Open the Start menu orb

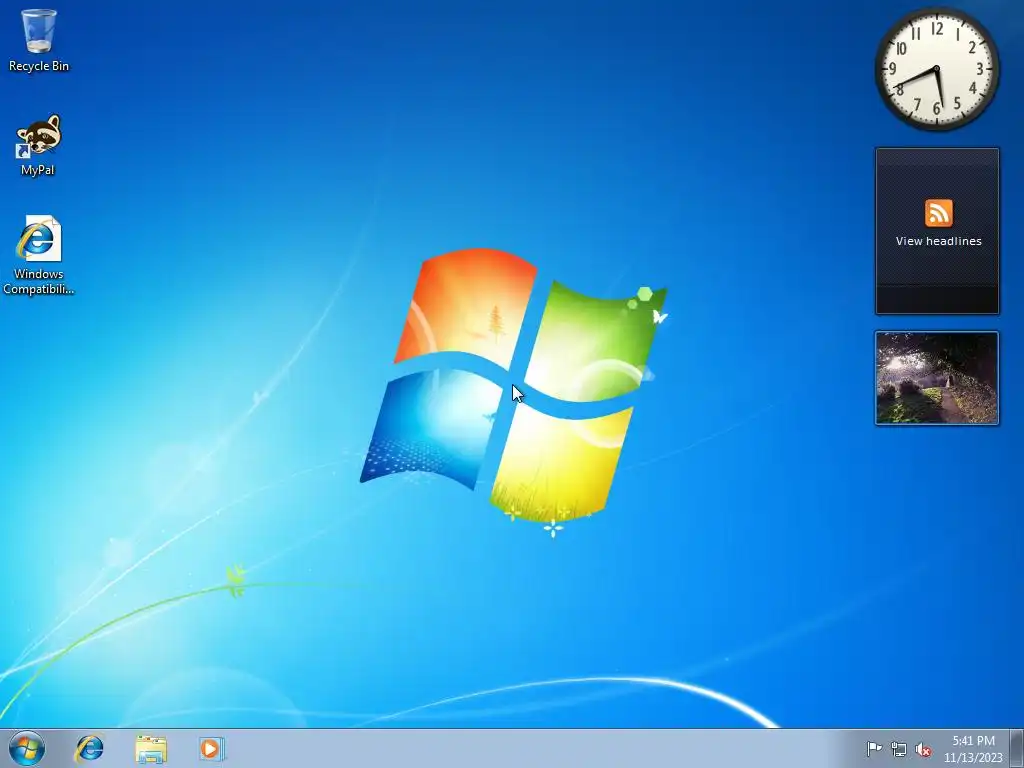[x=27, y=748]
